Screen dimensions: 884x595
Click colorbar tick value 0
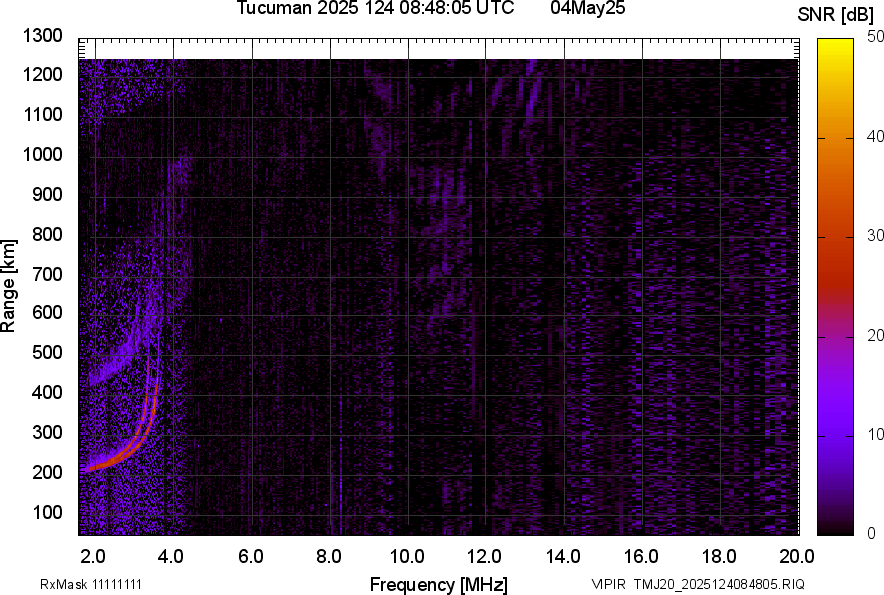coord(872,533)
